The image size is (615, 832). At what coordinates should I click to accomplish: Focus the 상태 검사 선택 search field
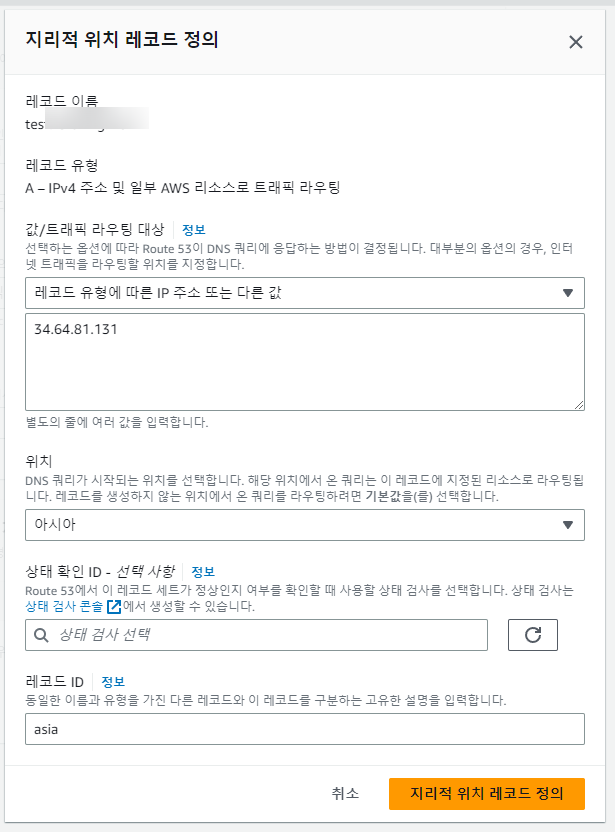[265, 635]
